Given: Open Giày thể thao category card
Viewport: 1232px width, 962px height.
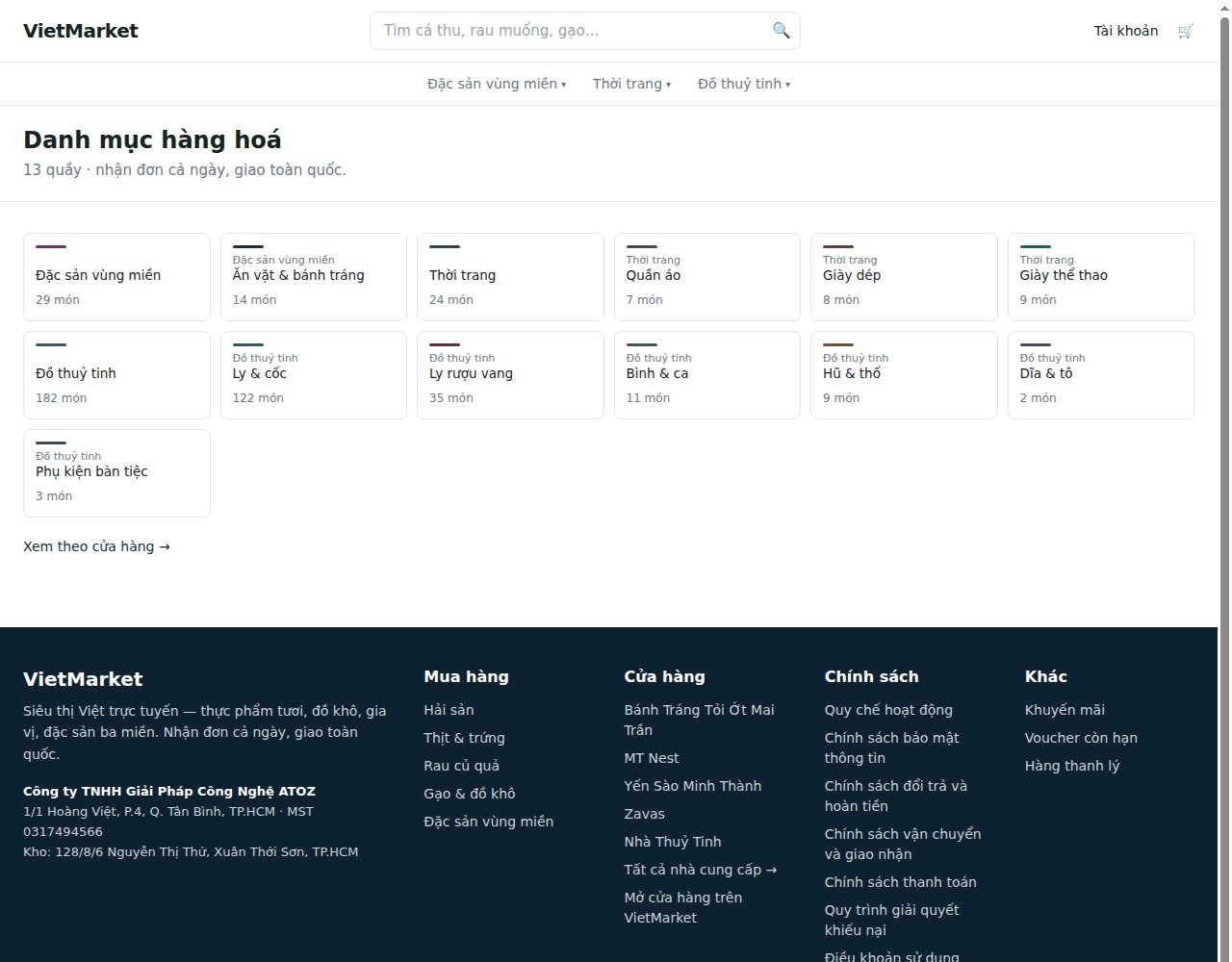Looking at the screenshot, I should coord(1101,277).
